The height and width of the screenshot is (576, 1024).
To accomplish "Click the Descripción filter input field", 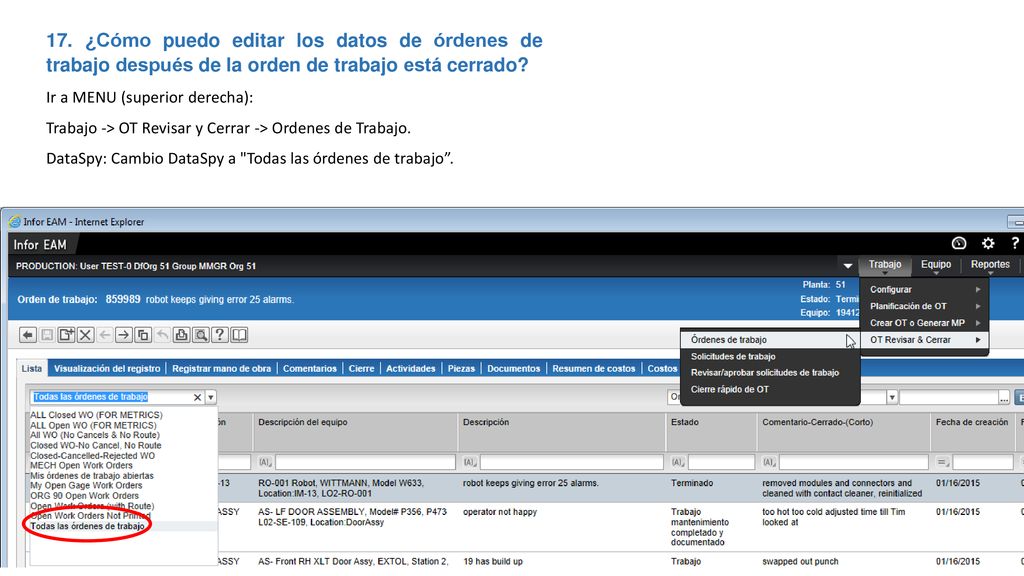I will pos(571,462).
